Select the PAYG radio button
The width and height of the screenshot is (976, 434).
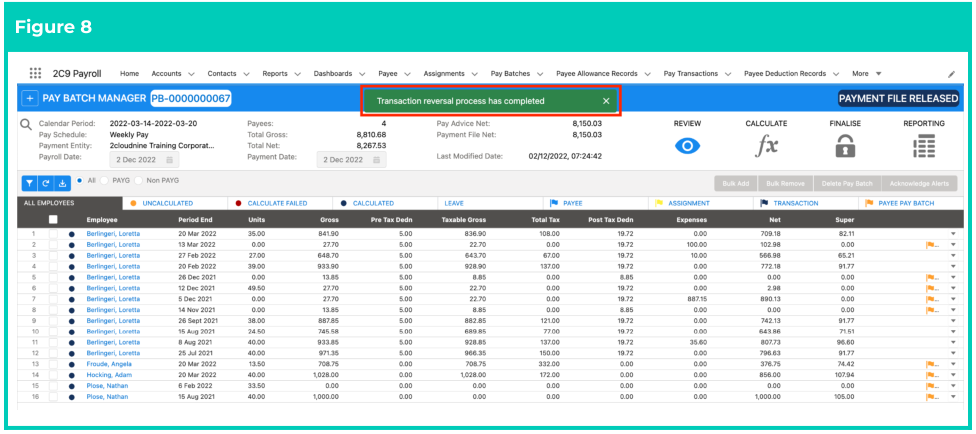coord(104,181)
